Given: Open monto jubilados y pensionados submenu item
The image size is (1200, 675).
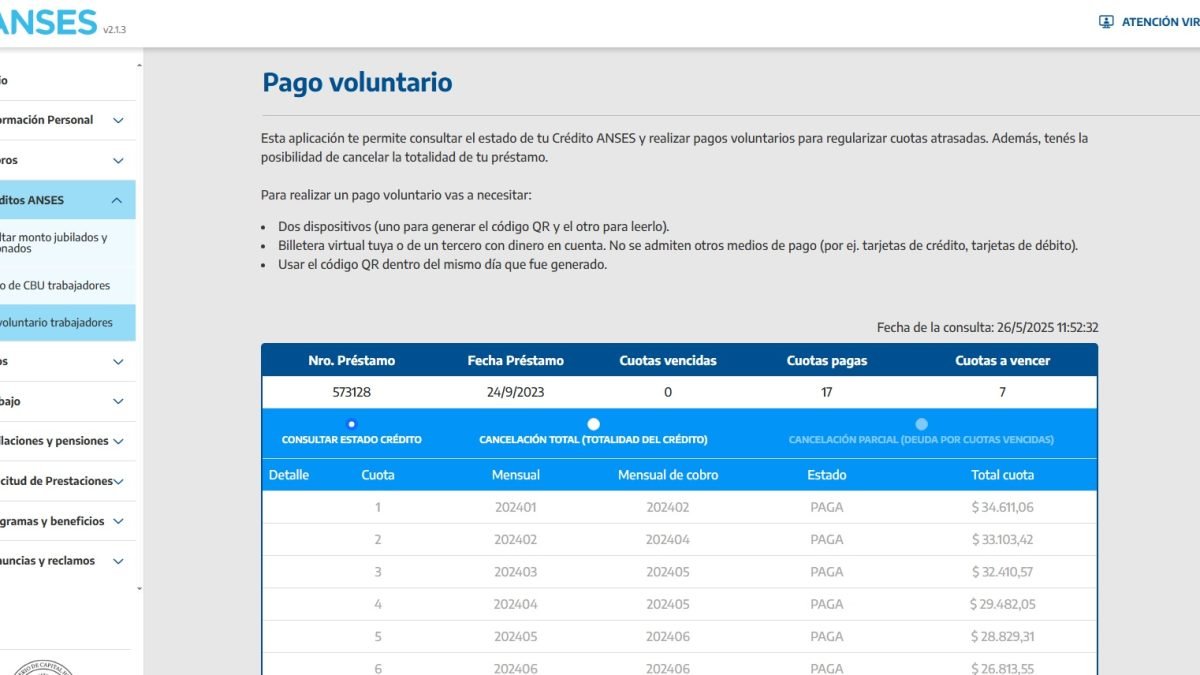Looking at the screenshot, I should point(54,243).
